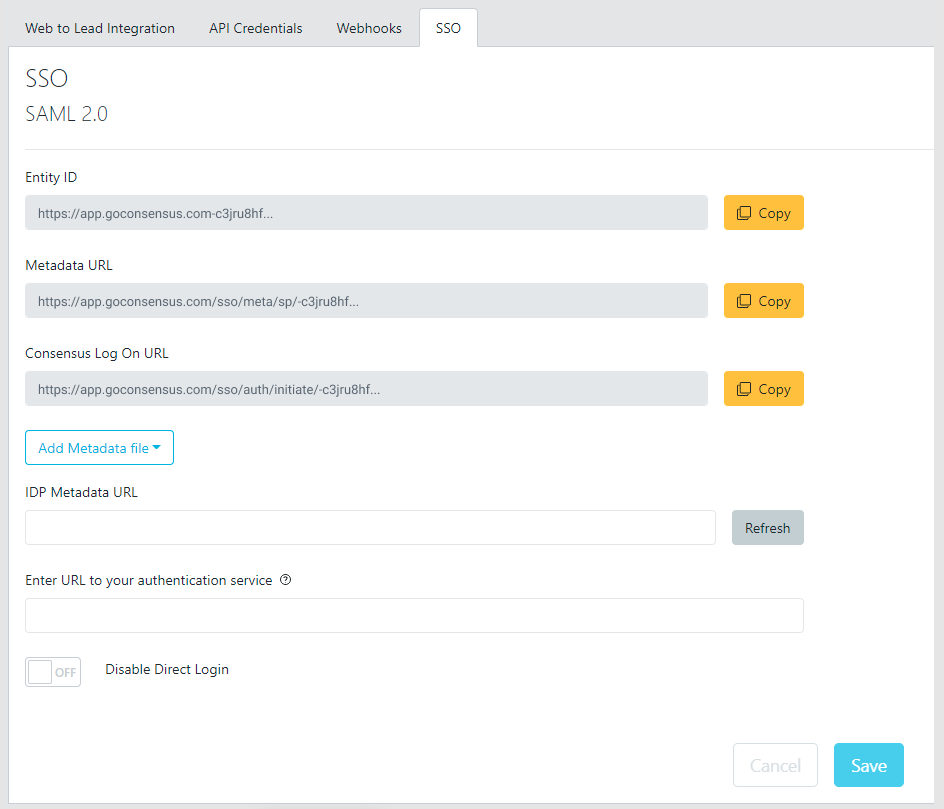Click the copy icon for Metadata URL

(744, 301)
